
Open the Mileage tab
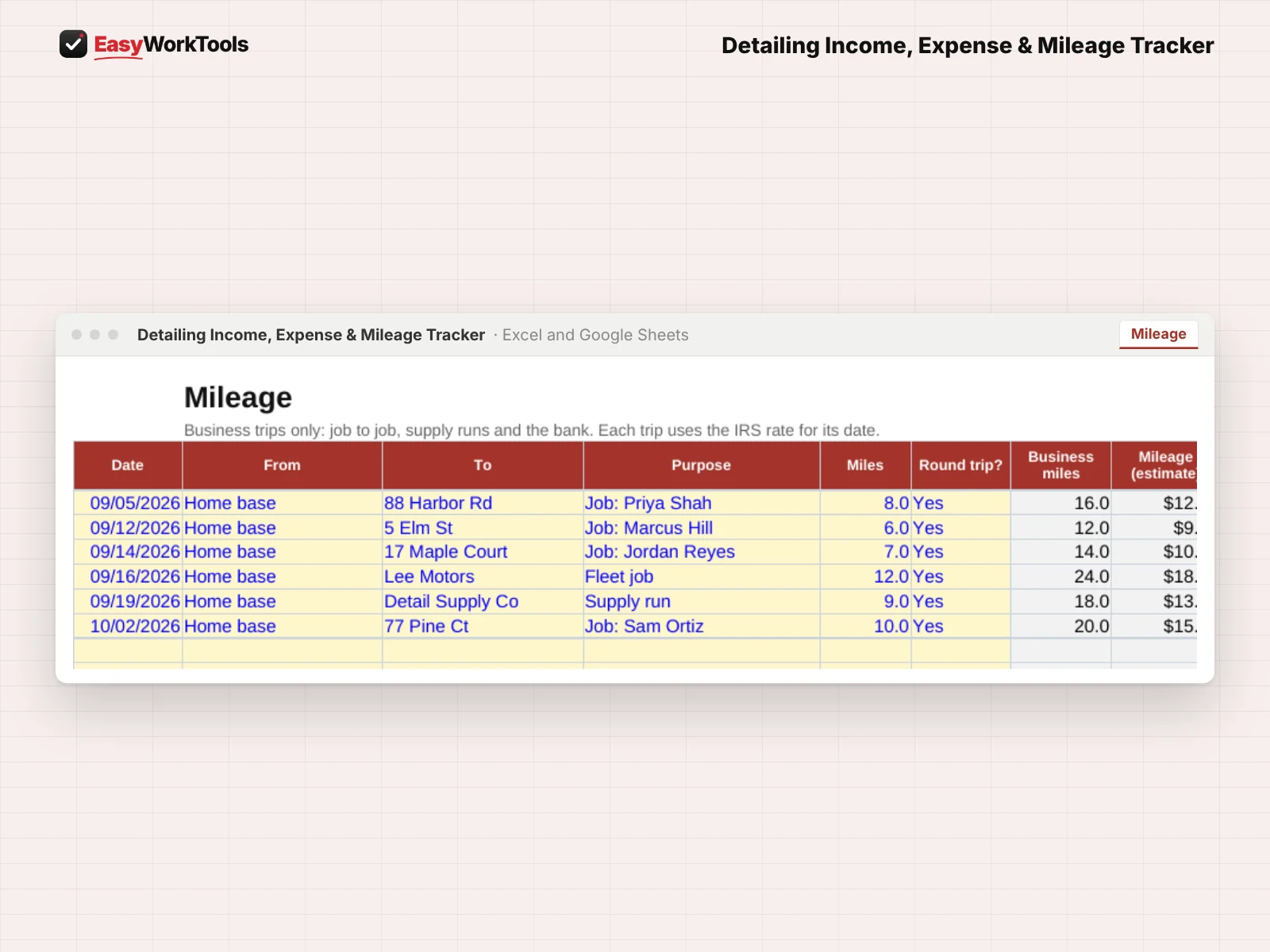[1158, 334]
